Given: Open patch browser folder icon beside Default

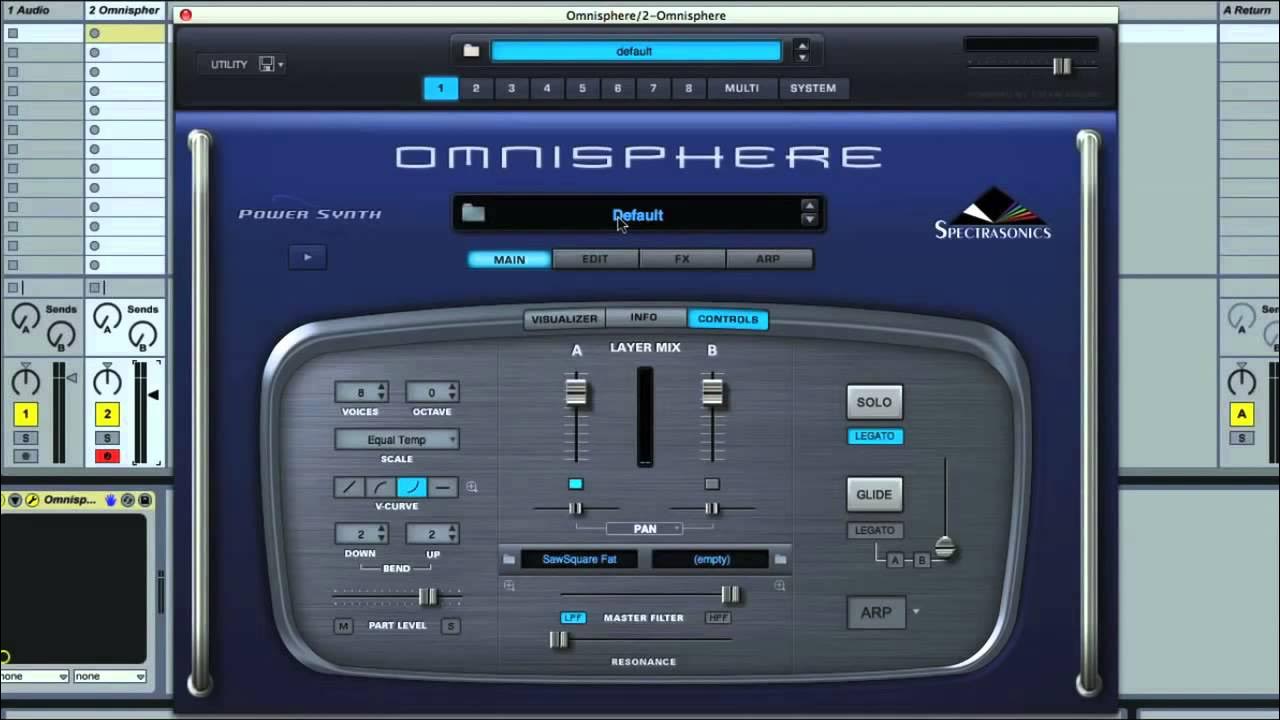Looking at the screenshot, I should [473, 213].
